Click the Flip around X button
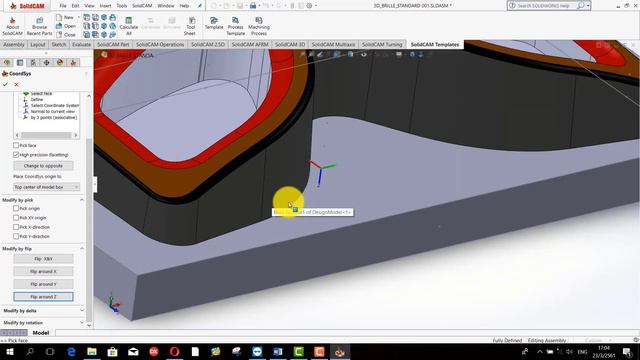The width and height of the screenshot is (640, 360). coord(43,271)
